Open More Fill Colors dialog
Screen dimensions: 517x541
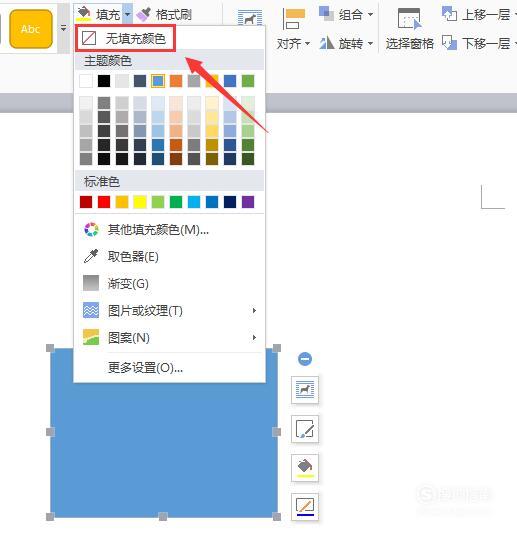pyautogui.click(x=169, y=229)
